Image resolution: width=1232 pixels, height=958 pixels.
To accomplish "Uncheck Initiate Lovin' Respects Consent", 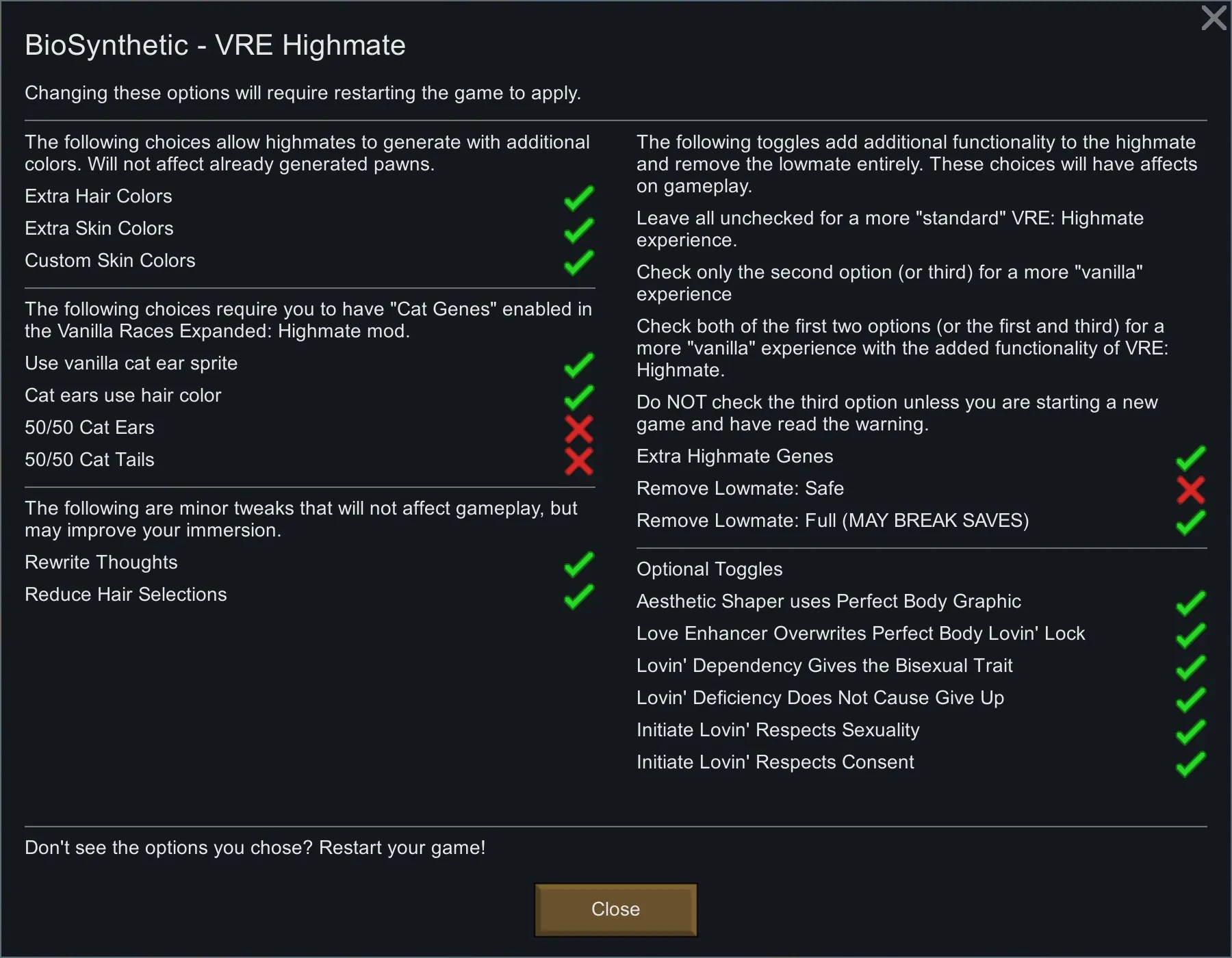I will pyautogui.click(x=1190, y=764).
